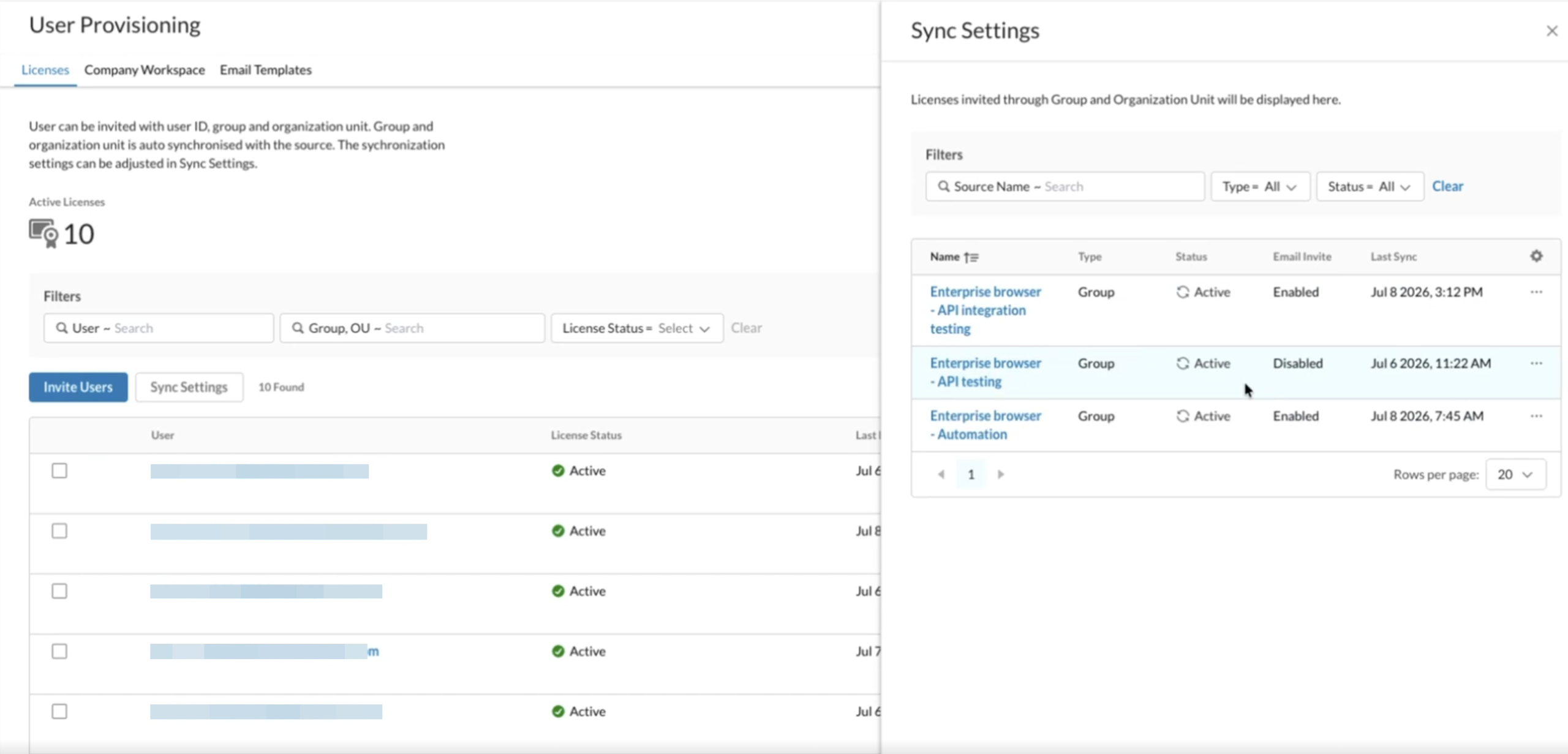Click the License Status column header
Screen dimensions: 1568x754
(586, 435)
